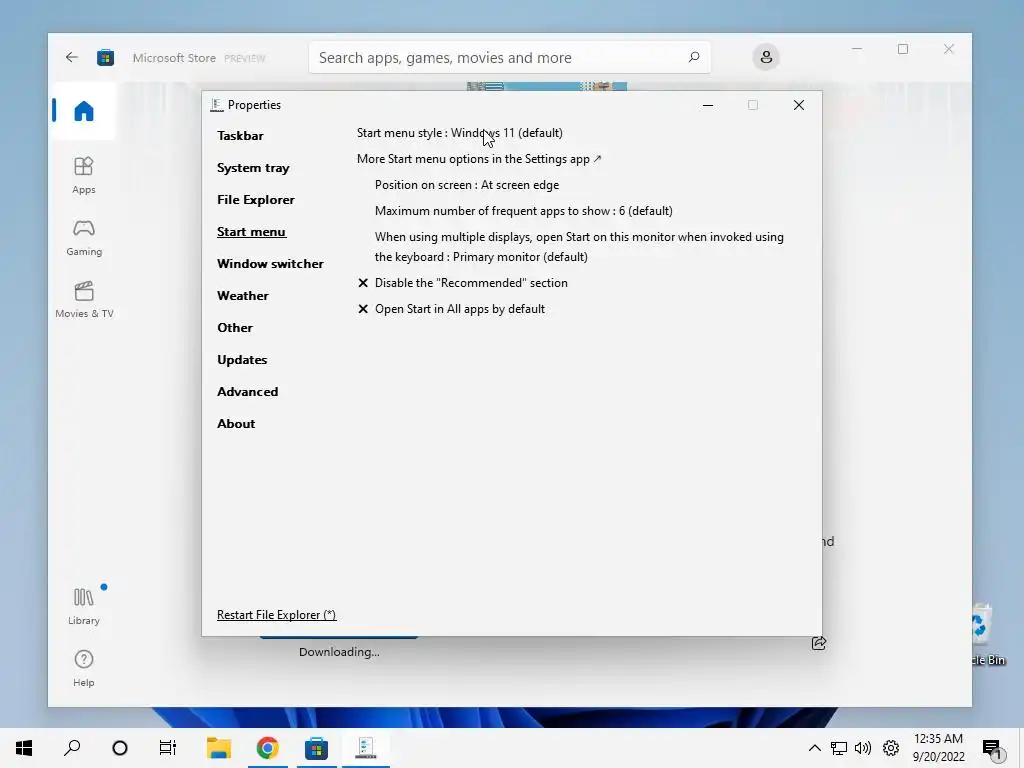Show the Updates section
1024x768 pixels.
pyautogui.click(x=242, y=360)
